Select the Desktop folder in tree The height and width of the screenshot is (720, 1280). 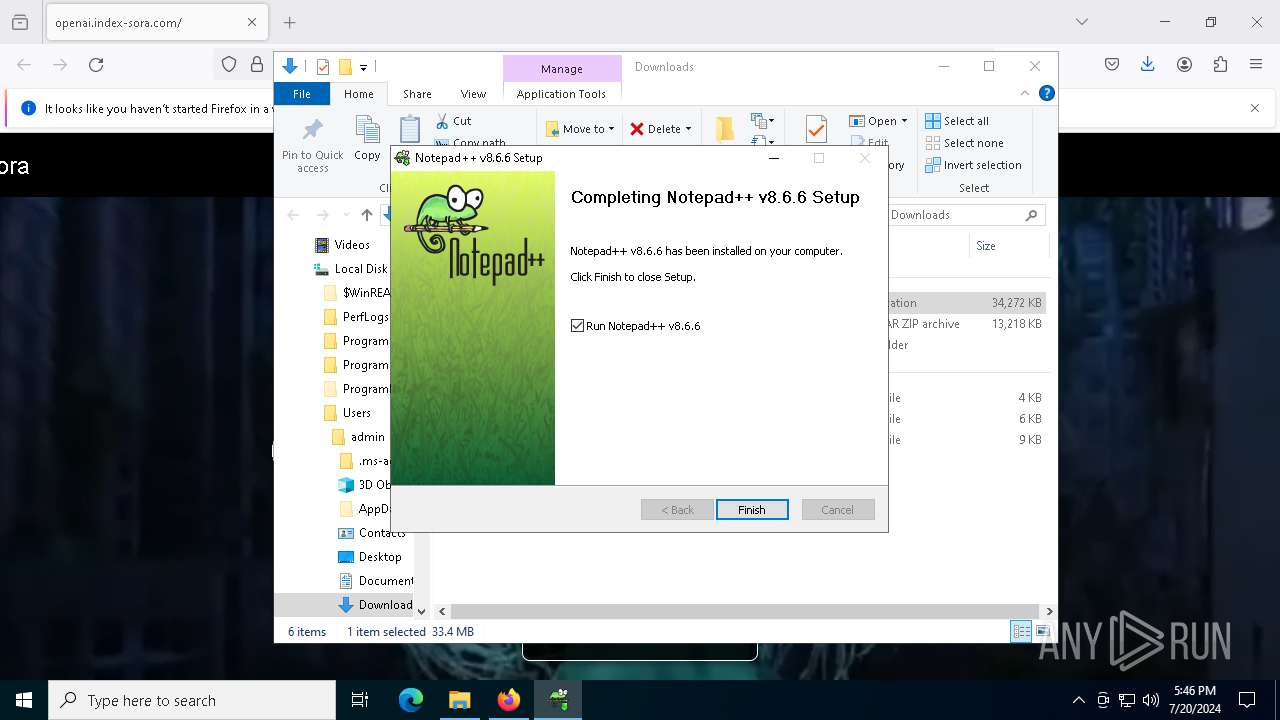(370, 557)
